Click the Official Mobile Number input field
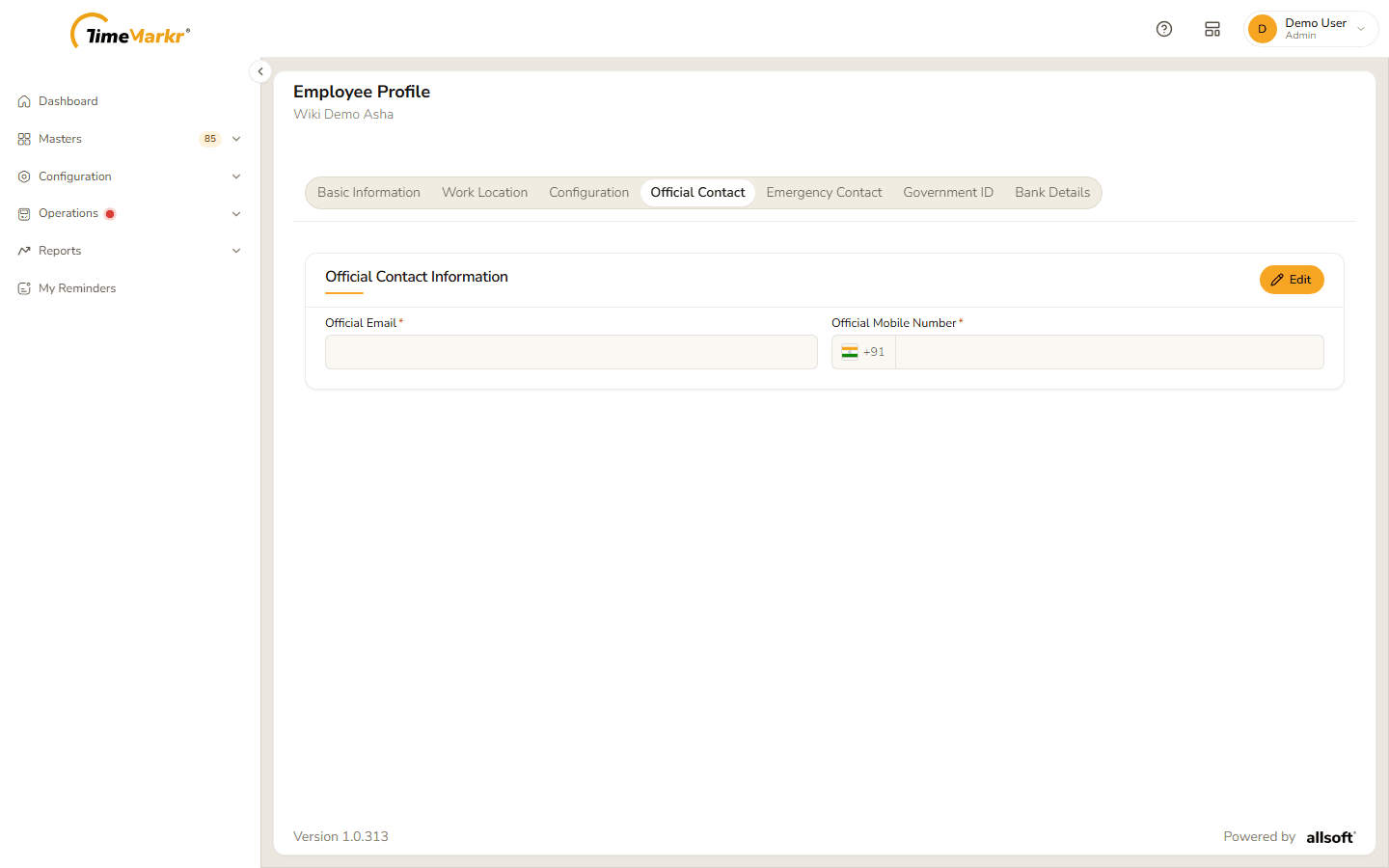This screenshot has height=868, width=1389. pos(1109,352)
